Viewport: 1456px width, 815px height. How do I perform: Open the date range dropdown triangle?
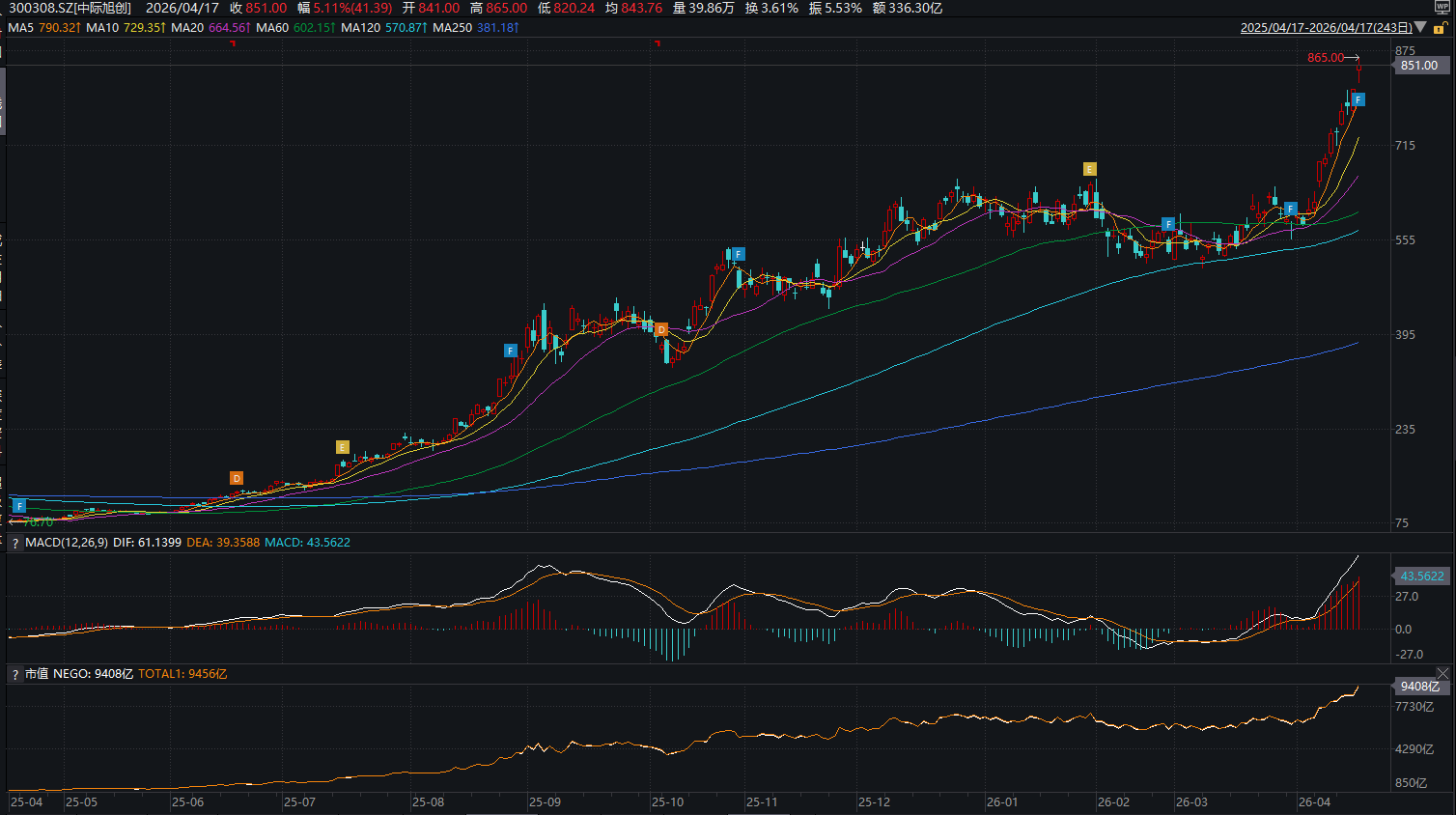point(1421,28)
